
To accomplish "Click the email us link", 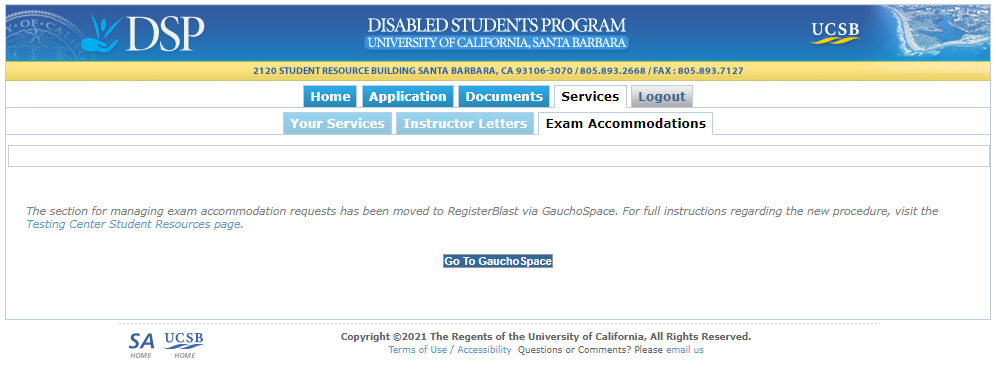I will coord(685,350).
